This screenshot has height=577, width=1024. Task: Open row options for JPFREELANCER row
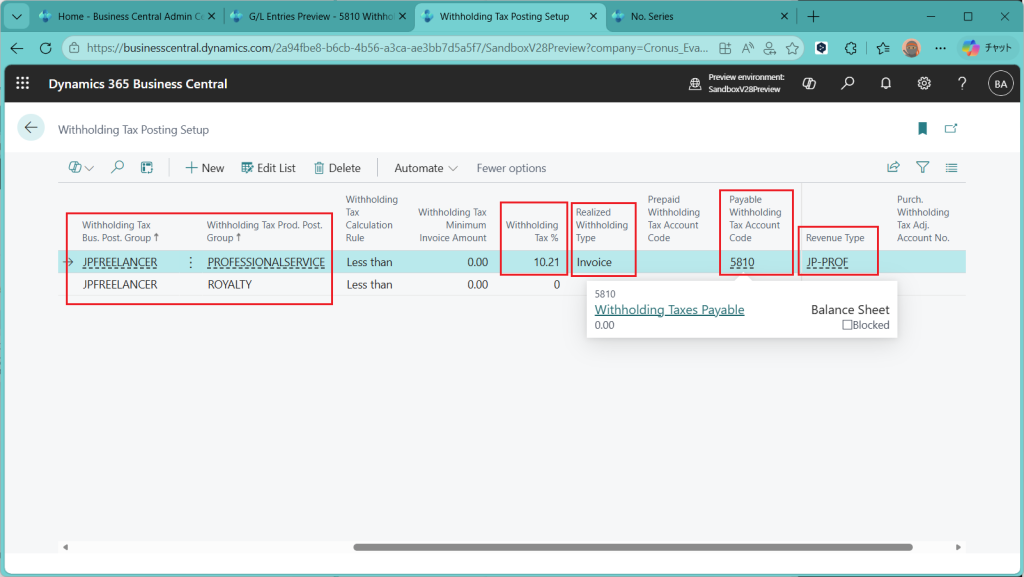pyautogui.click(x=191, y=263)
